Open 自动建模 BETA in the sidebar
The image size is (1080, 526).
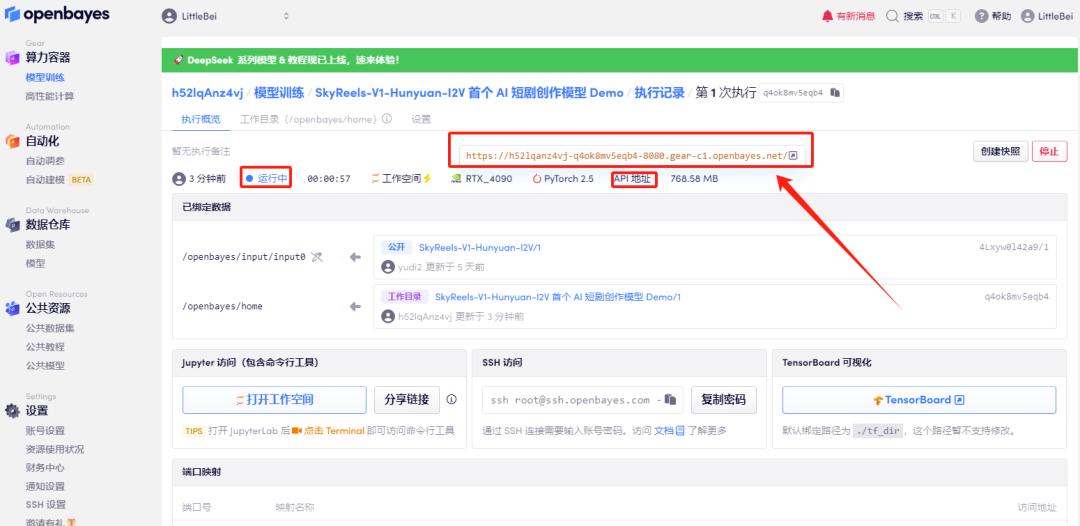click(x=59, y=180)
